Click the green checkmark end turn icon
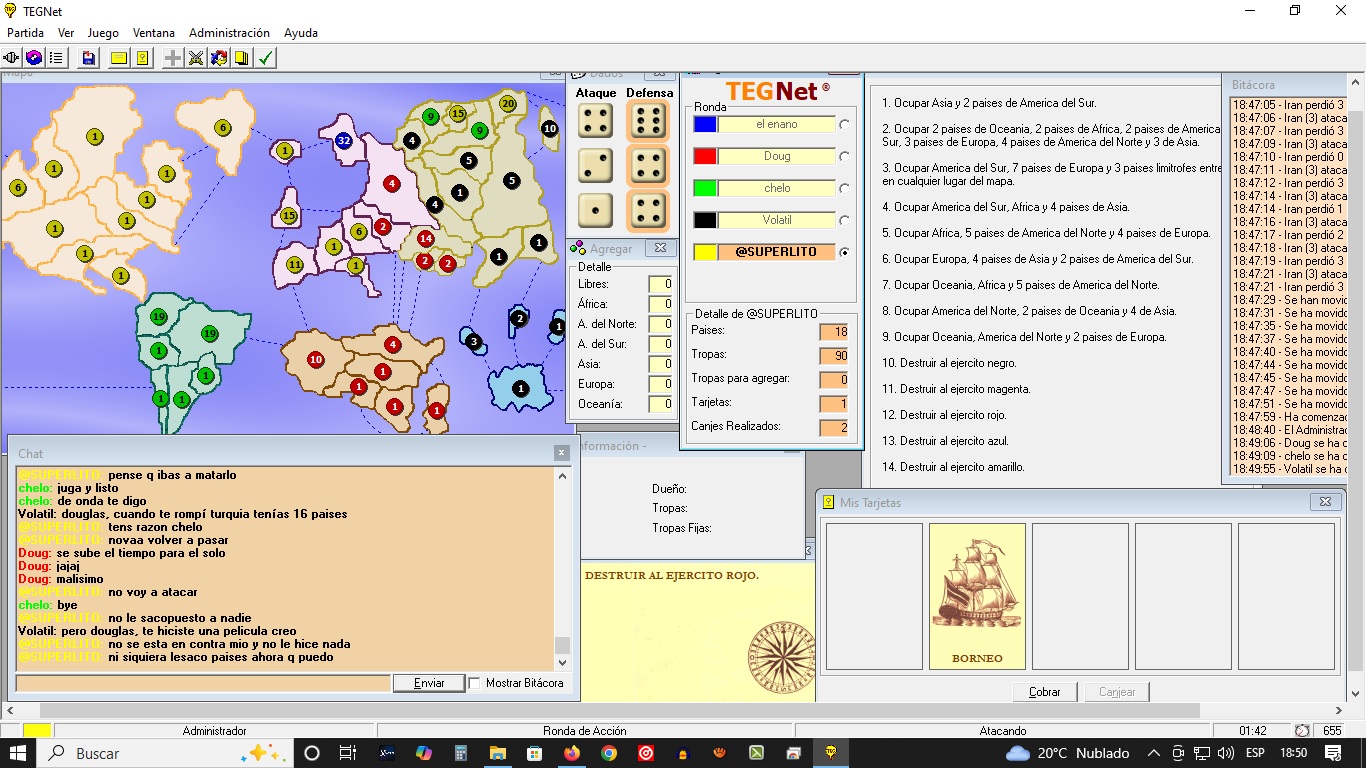The image size is (1366, 768). (x=266, y=58)
